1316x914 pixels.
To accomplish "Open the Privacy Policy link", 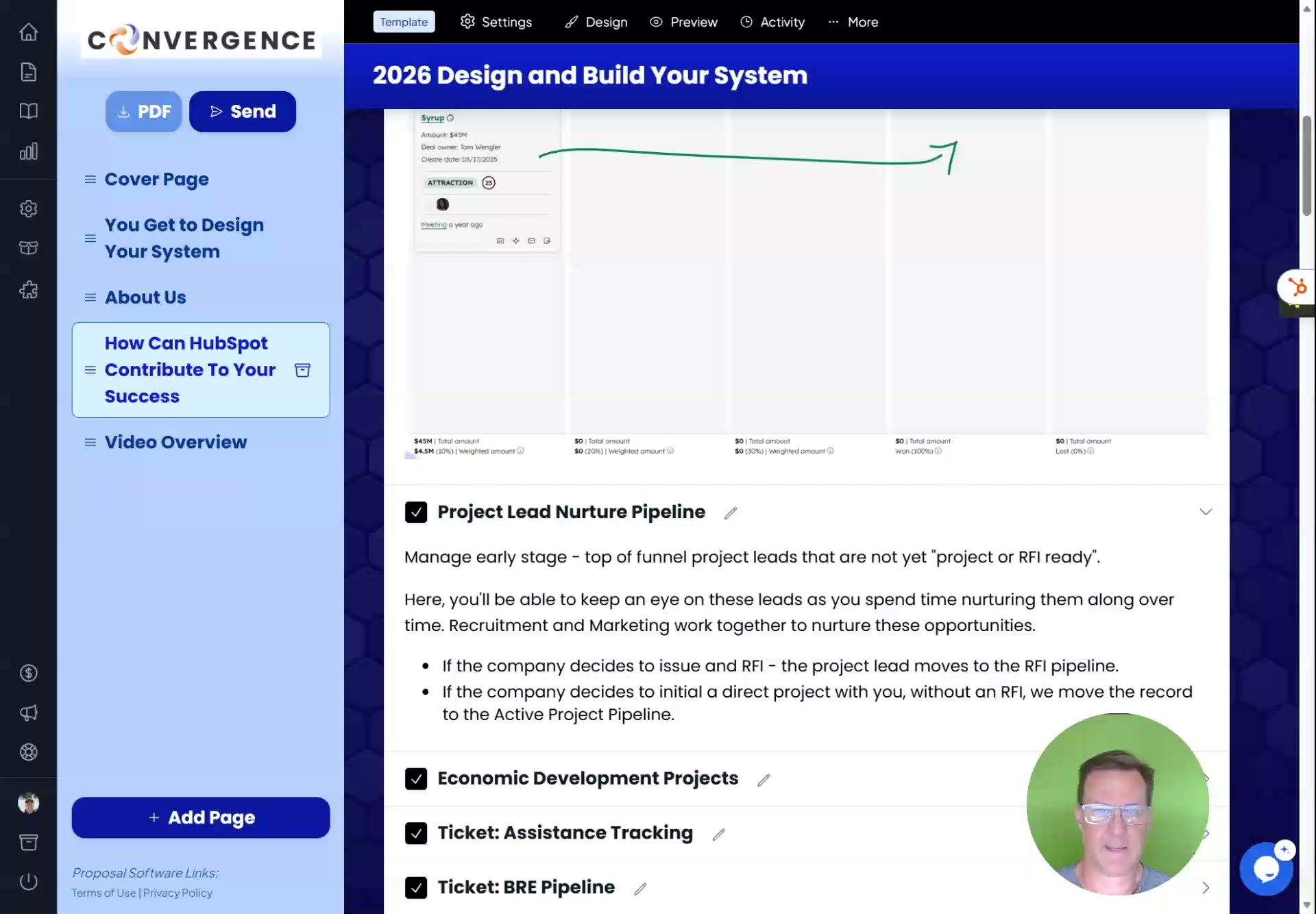I will (178, 893).
